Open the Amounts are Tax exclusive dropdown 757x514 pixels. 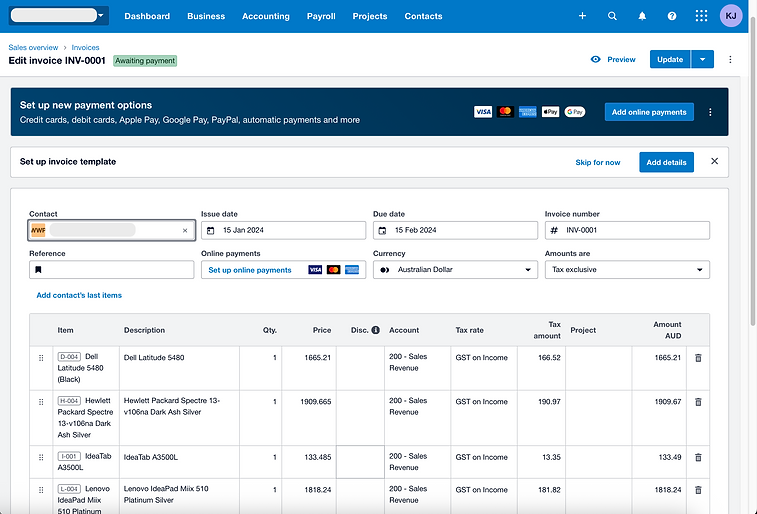click(x=627, y=270)
